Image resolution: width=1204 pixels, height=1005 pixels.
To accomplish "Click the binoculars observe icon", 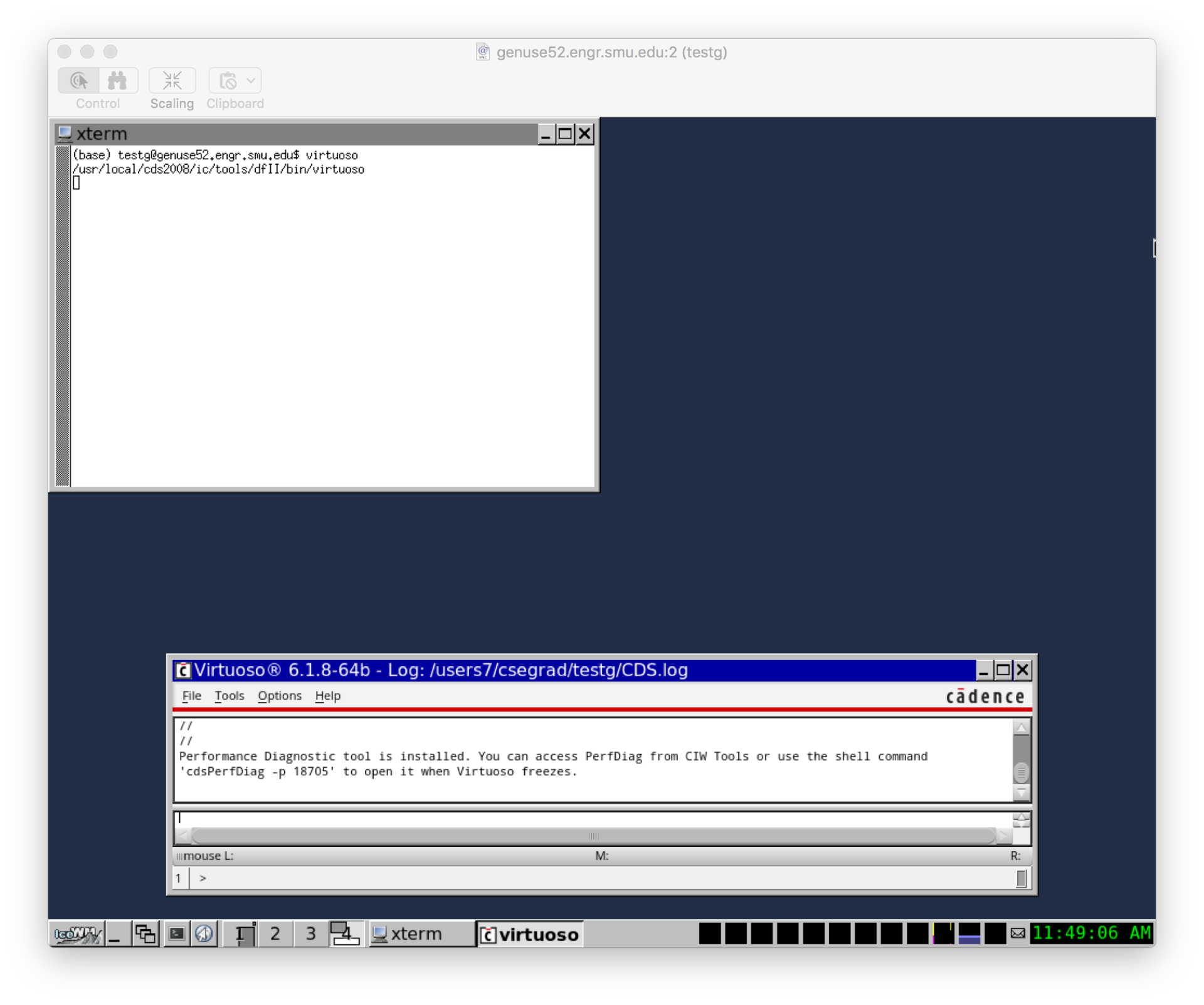I will [x=118, y=80].
